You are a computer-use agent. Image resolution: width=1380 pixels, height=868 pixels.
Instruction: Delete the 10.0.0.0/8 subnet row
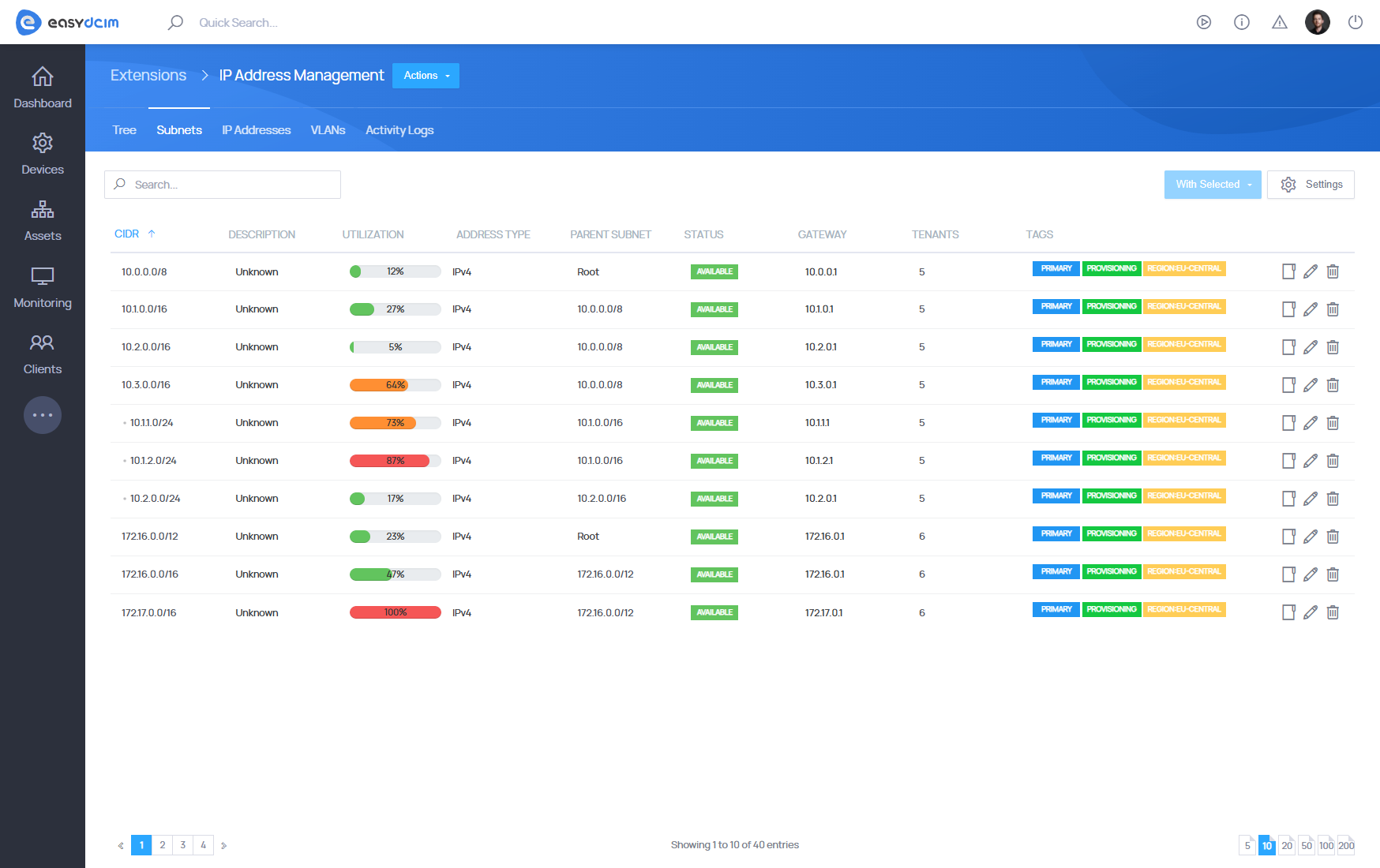(x=1333, y=271)
